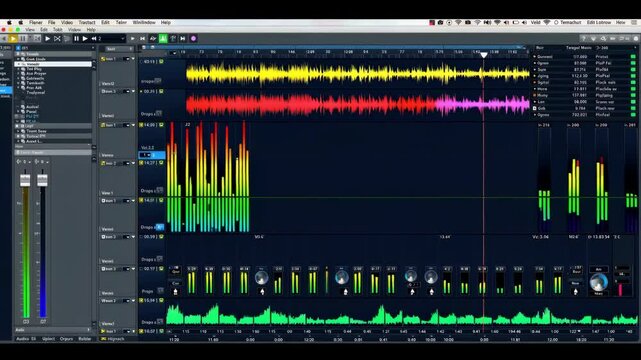Click the Qoo button in mixer strip
Screen dimensions: 641x360
(176, 271)
